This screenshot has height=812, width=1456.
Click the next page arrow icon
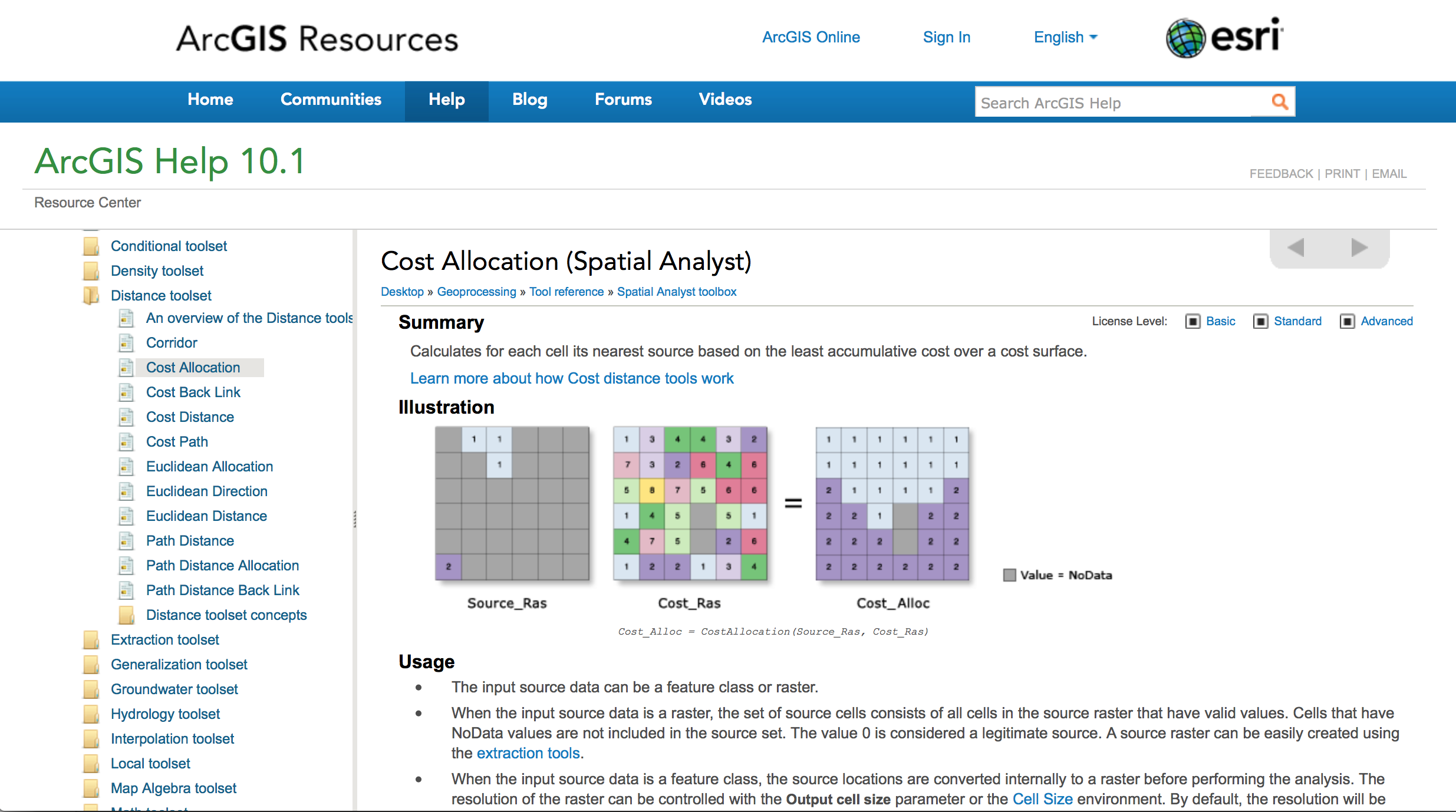click(1359, 248)
